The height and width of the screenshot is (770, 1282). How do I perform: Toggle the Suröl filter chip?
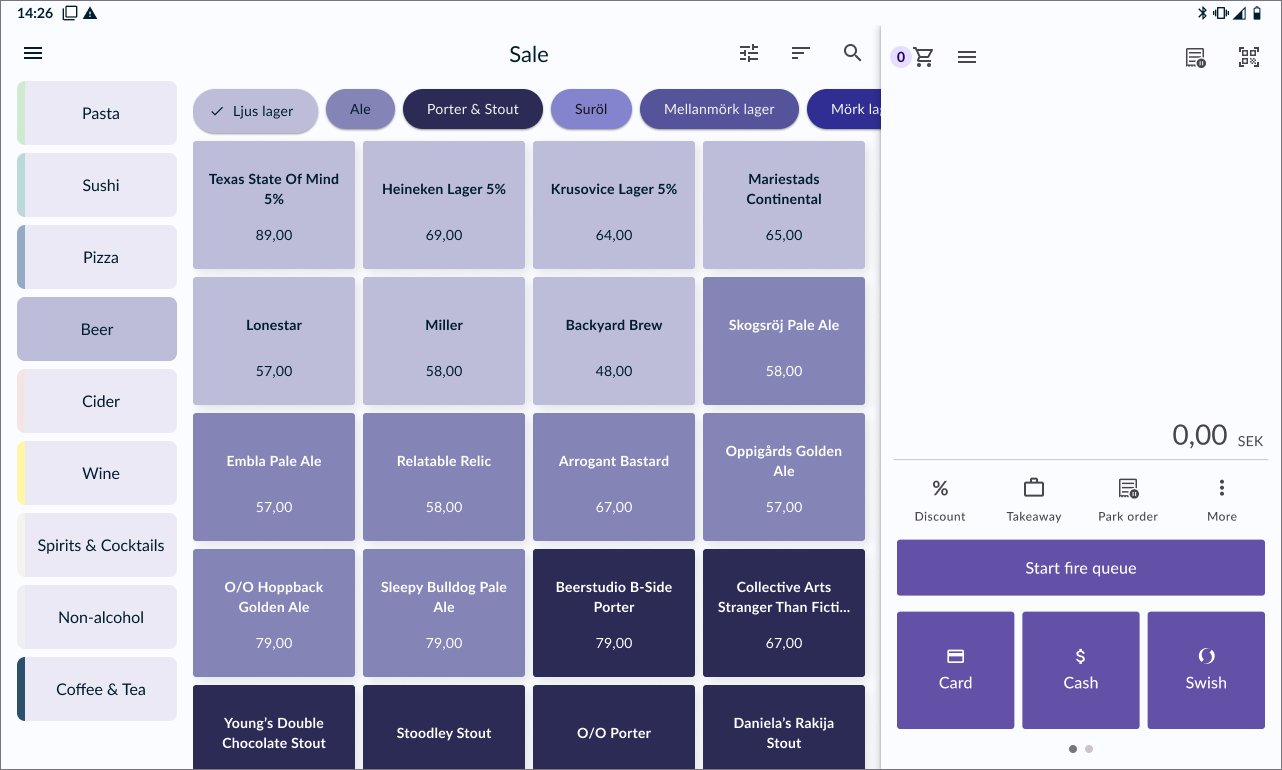(591, 109)
